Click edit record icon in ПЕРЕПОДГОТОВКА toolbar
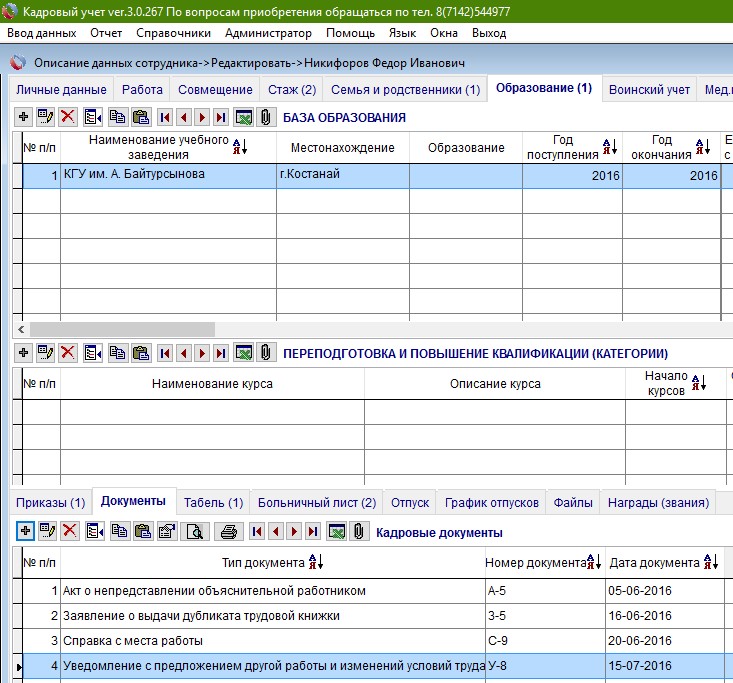Image resolution: width=733 pixels, height=683 pixels. pos(45,352)
